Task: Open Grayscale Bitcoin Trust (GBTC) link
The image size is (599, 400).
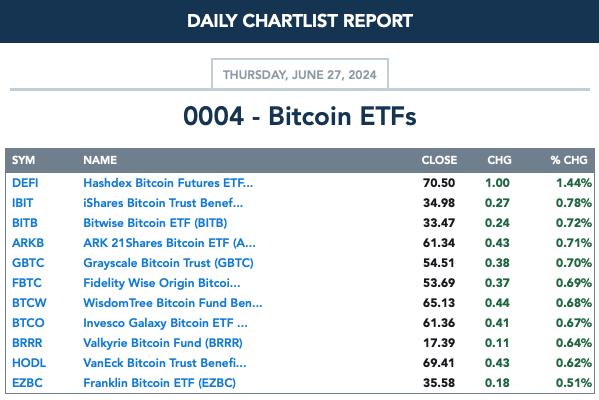Action: click(x=168, y=263)
